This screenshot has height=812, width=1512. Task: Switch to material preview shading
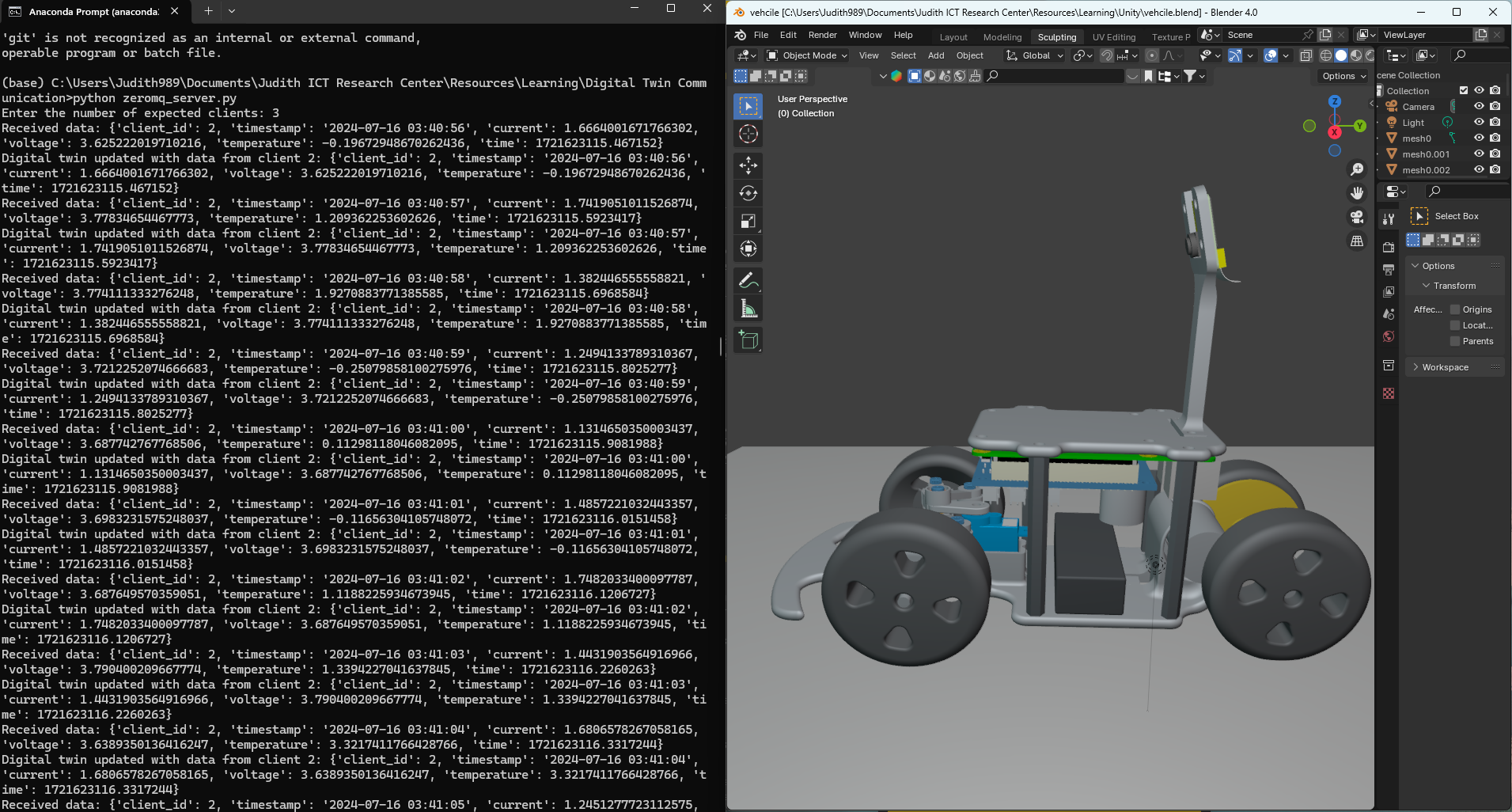[x=1356, y=55]
